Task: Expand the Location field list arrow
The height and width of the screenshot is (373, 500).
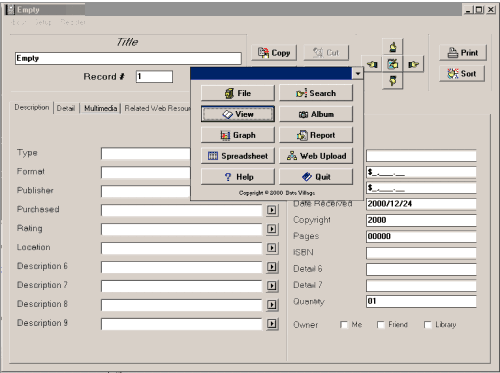Action: 272,248
